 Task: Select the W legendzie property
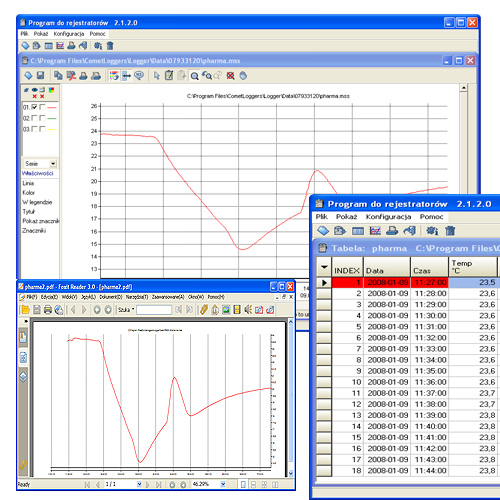click(x=37, y=202)
